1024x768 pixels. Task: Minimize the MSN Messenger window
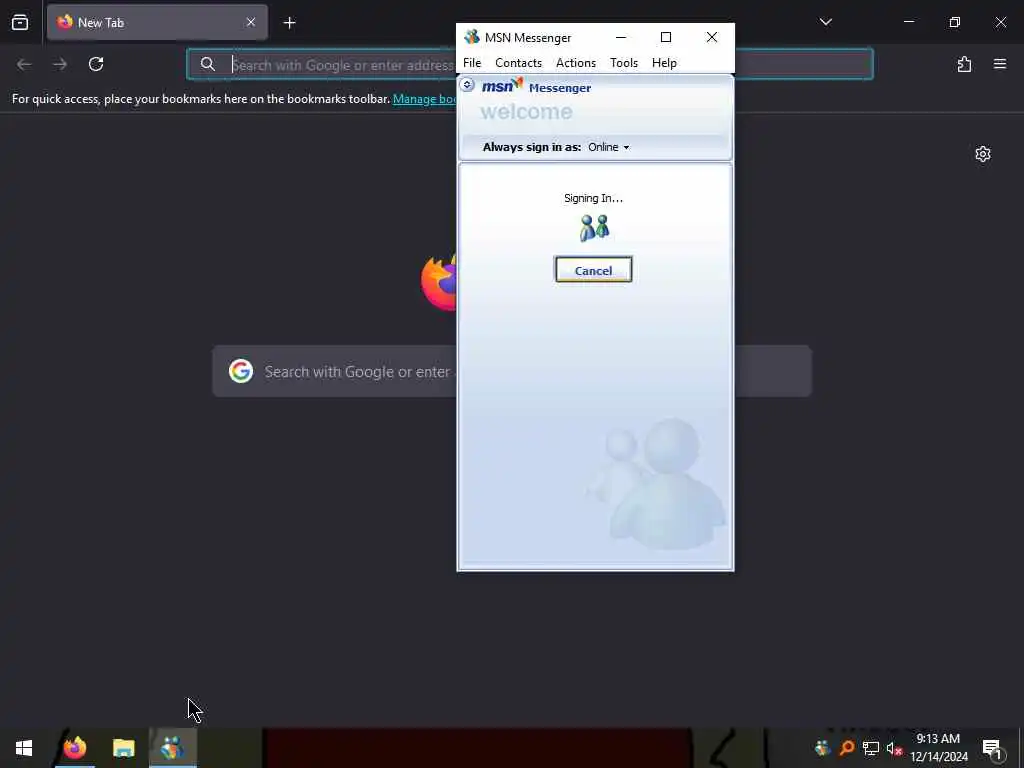(x=621, y=37)
